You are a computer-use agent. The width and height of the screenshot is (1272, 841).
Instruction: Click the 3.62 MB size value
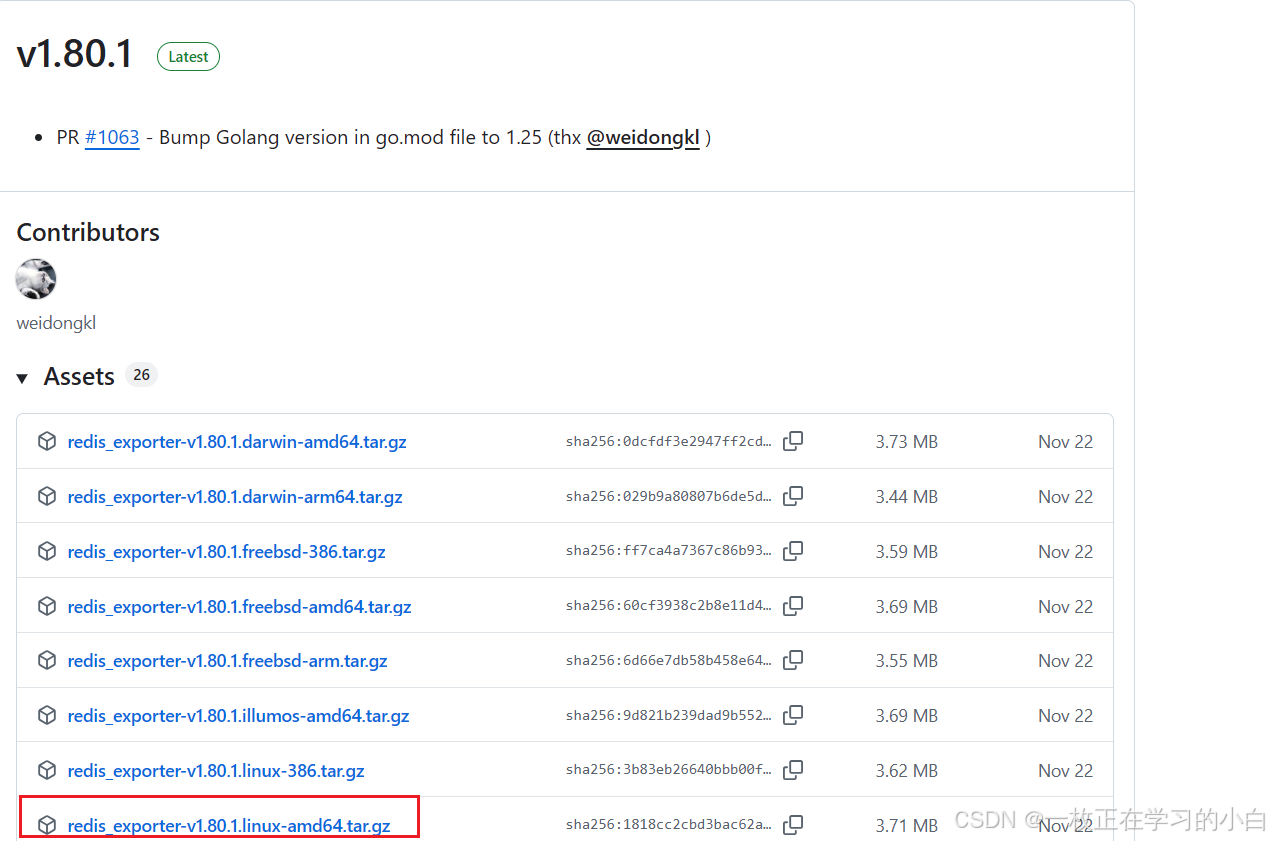tap(906, 770)
